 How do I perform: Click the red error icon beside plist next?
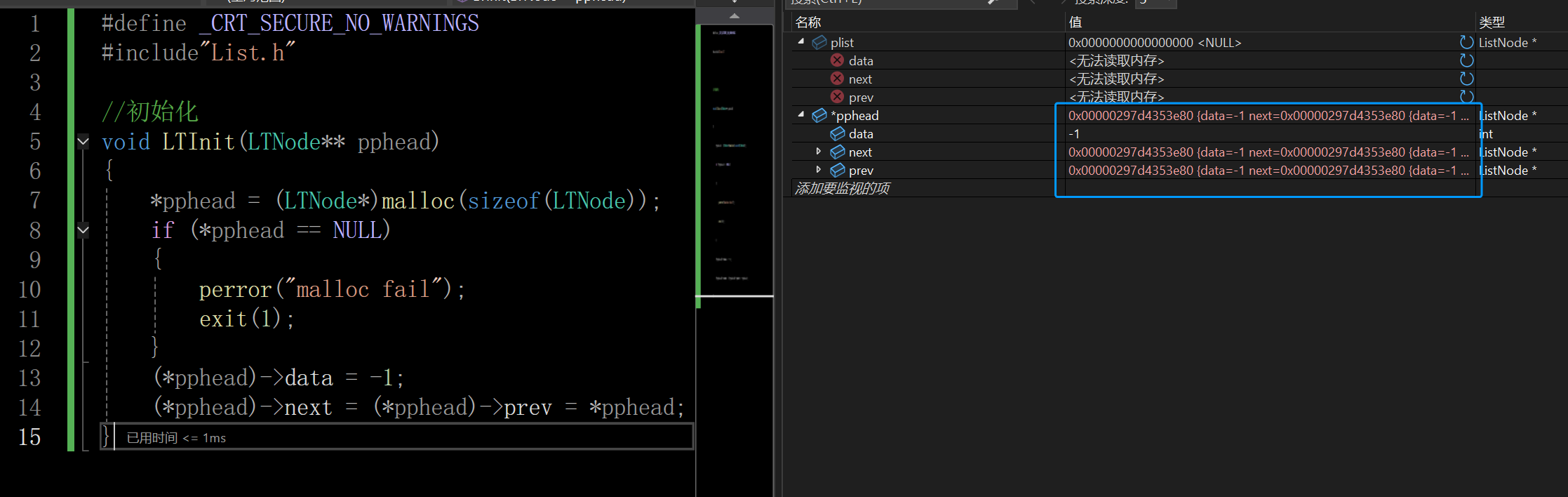point(837,79)
